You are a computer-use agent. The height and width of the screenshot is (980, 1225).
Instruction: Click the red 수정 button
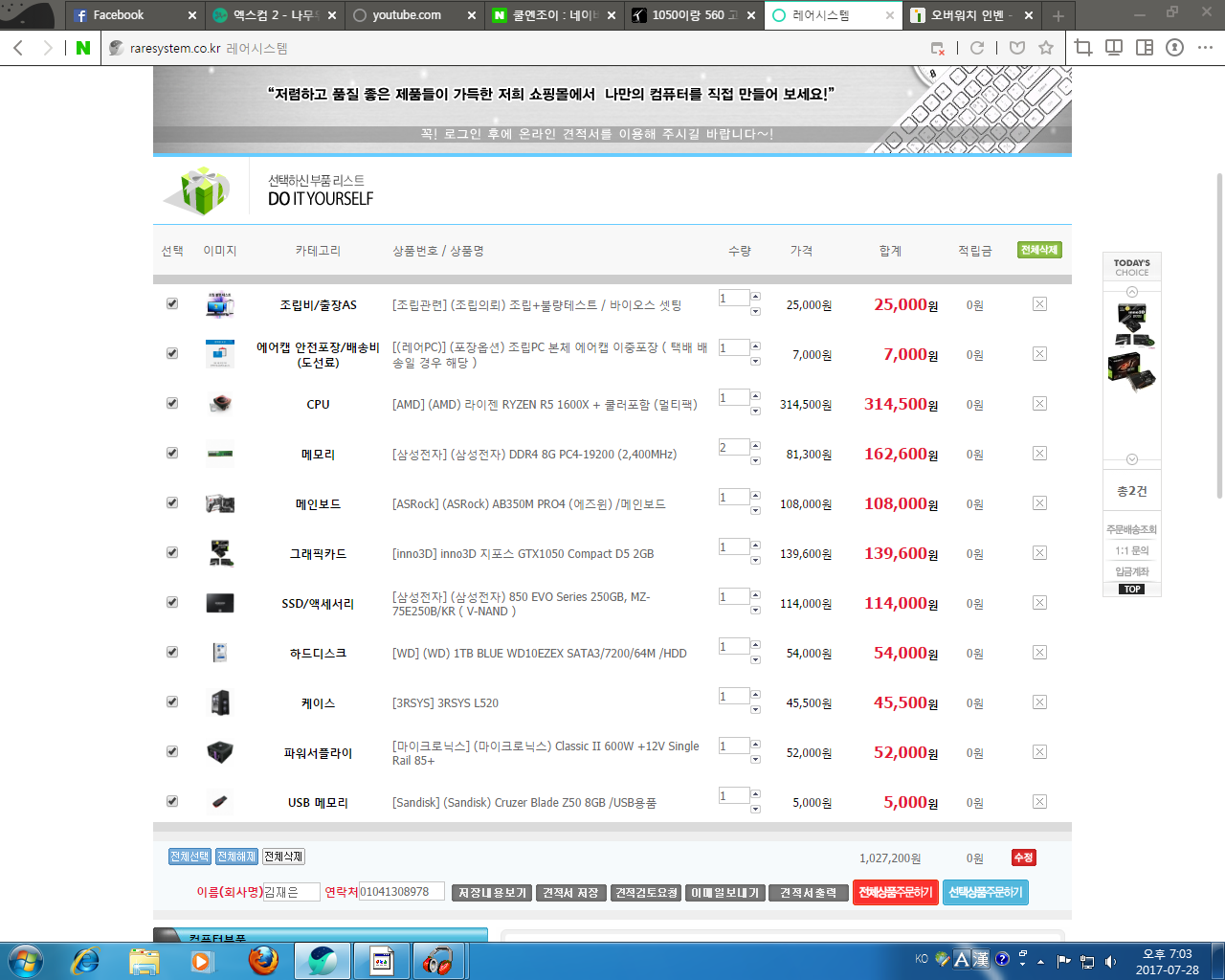pyautogui.click(x=1024, y=857)
